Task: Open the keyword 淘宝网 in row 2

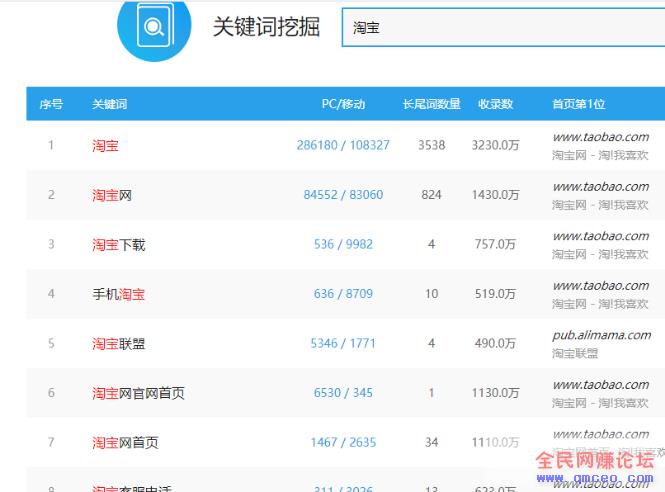Action: coord(112,195)
